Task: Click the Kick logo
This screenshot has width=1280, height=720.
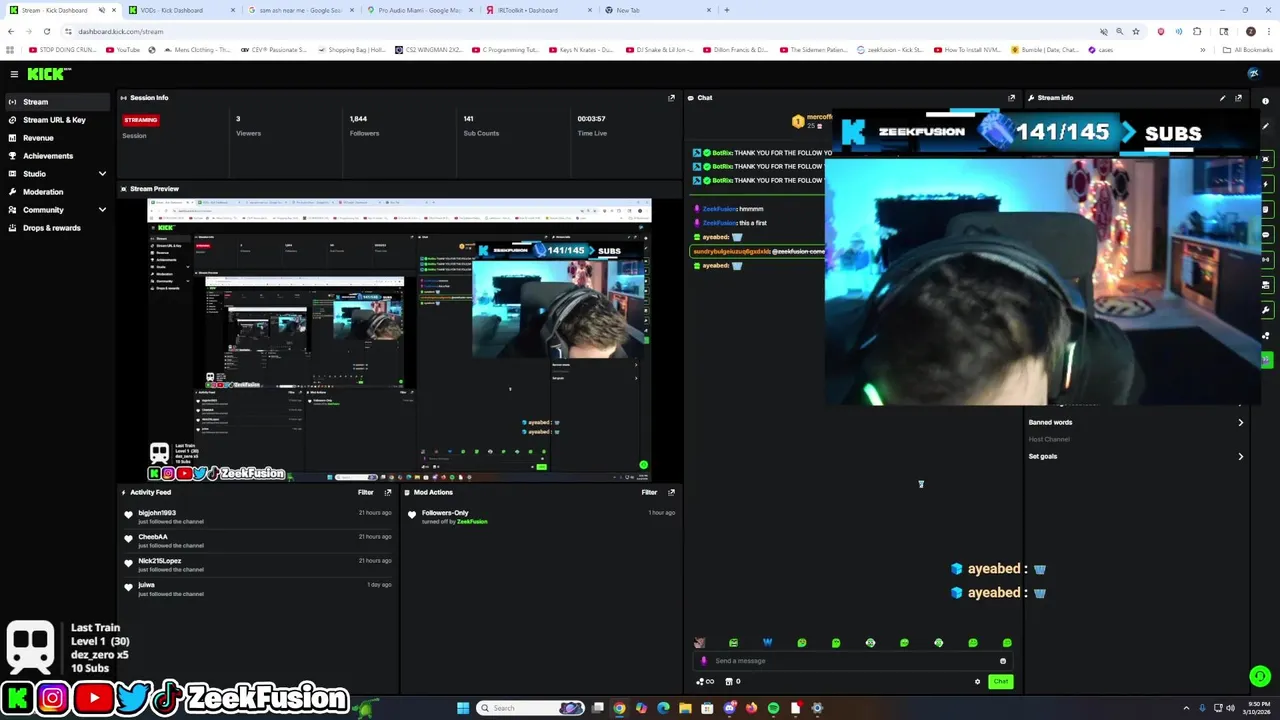Action: 48,74
